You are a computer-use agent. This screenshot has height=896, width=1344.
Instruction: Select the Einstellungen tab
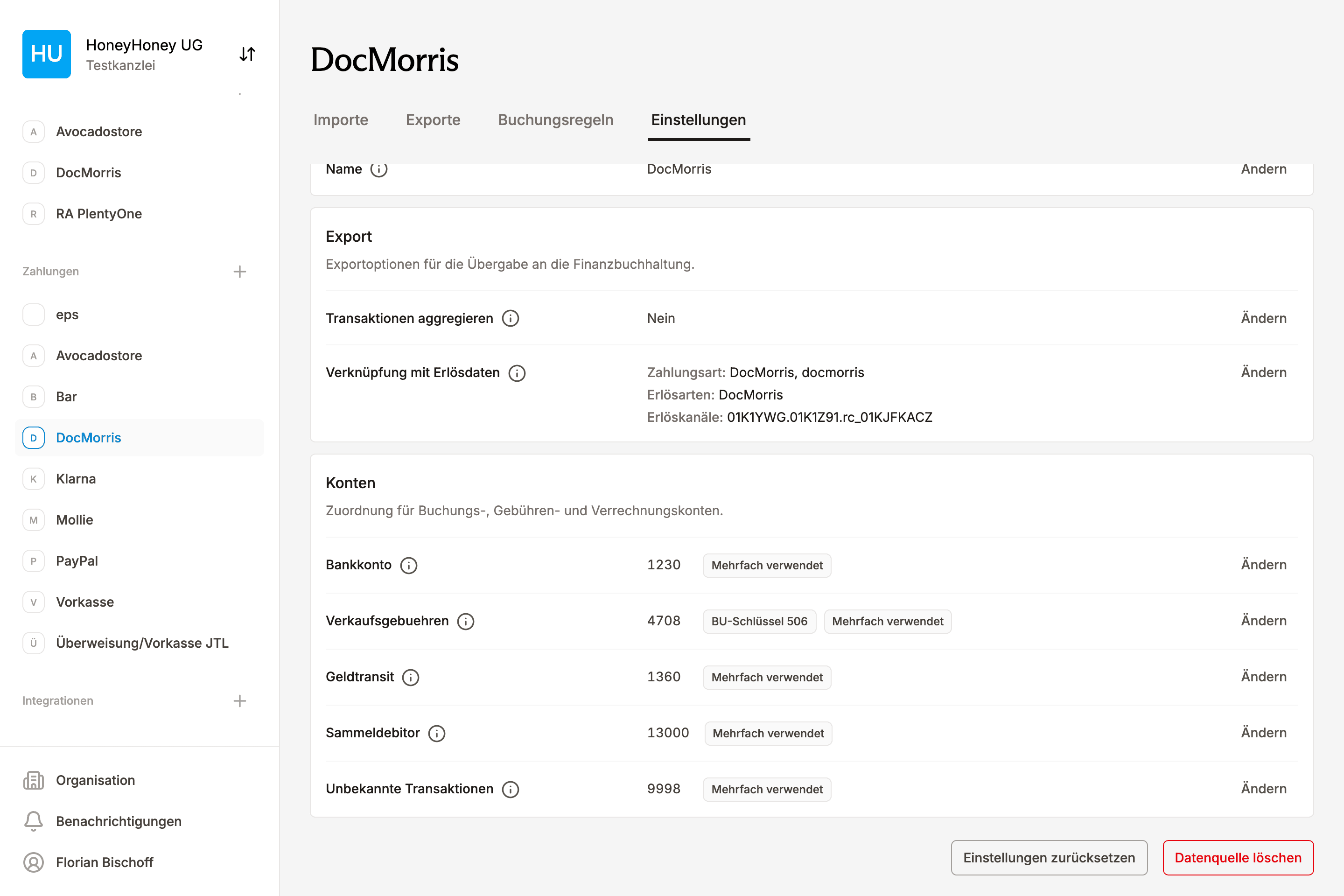[x=698, y=120]
